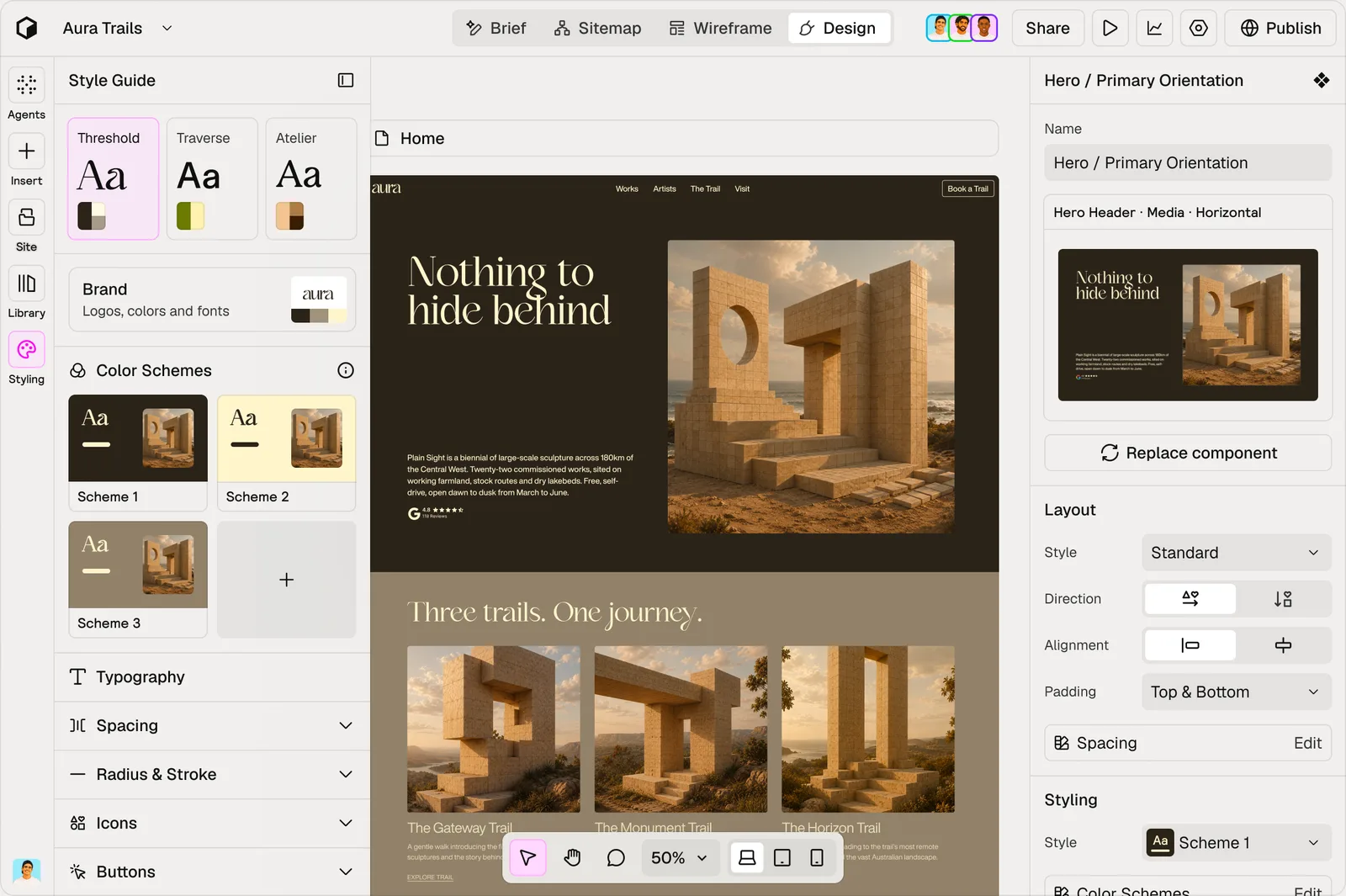The image size is (1346, 896).
Task: Expand the Buttons section
Action: tap(212, 872)
